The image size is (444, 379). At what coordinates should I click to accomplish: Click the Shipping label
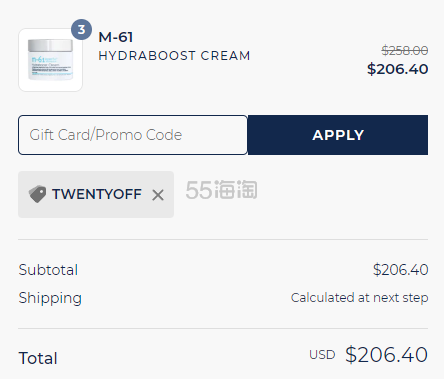coord(50,298)
